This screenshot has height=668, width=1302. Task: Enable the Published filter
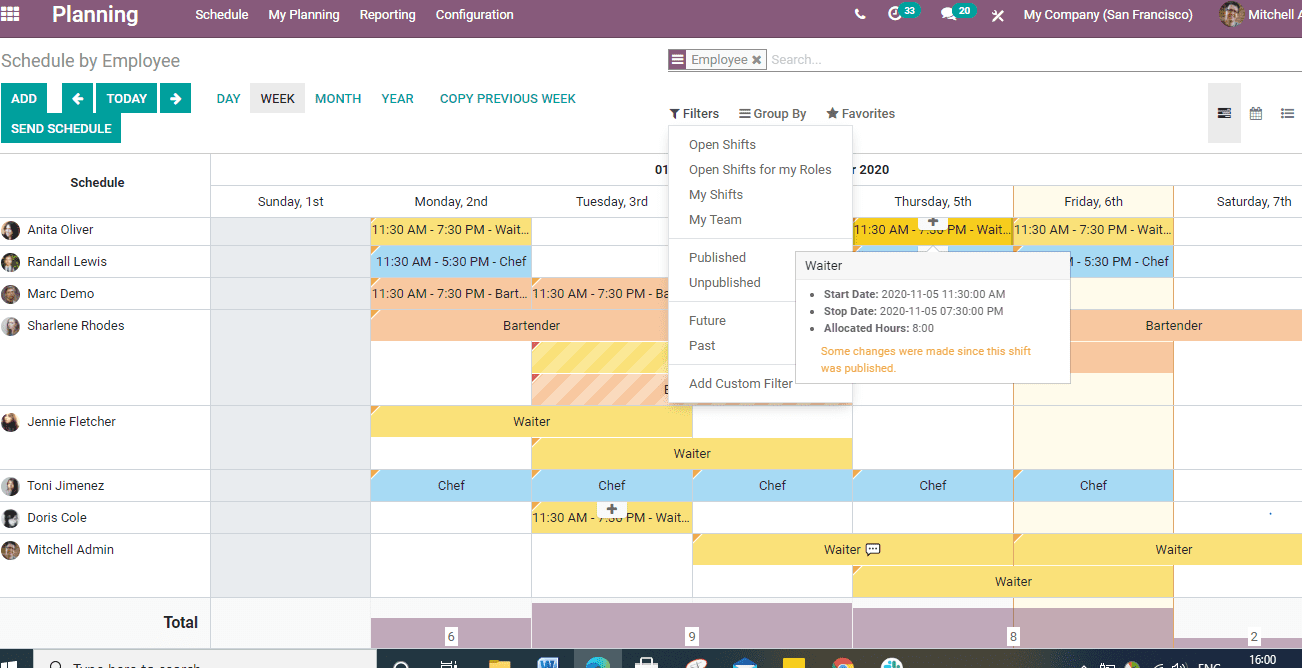tap(718, 257)
